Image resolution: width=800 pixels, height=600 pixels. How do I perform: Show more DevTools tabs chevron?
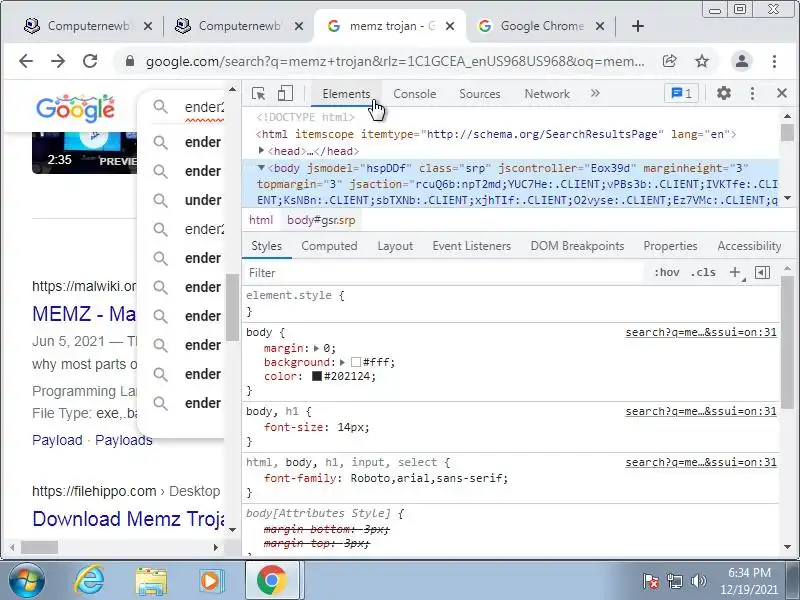595,93
